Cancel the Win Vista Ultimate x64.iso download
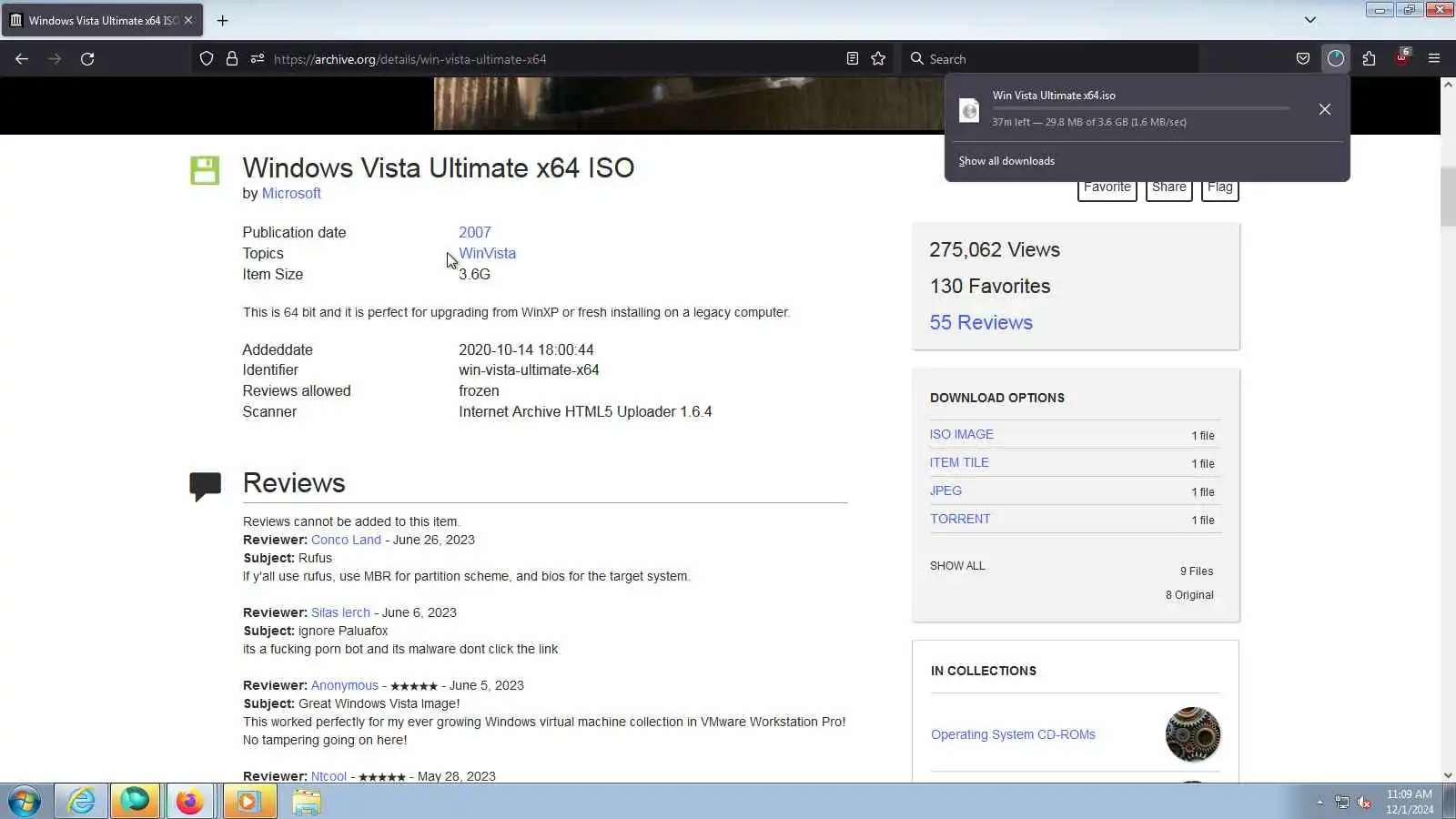Screen dimensions: 1456x819 (x=1325, y=109)
